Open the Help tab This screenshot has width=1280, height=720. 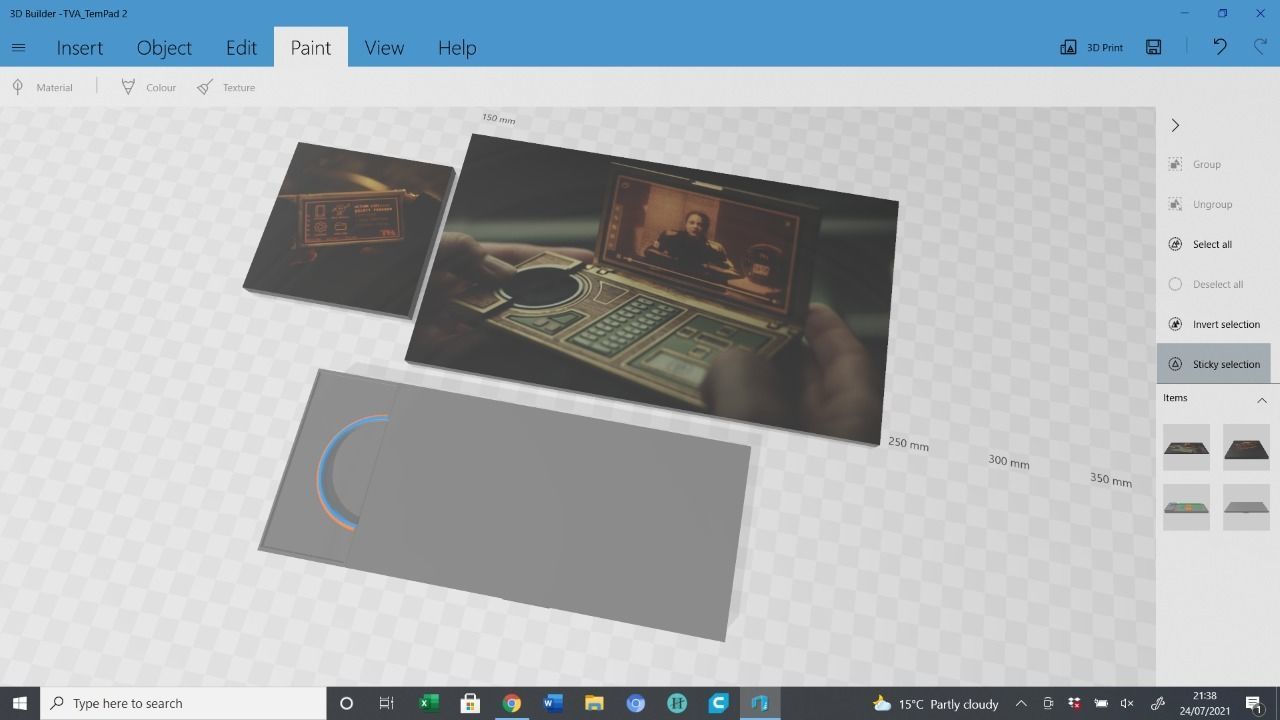(x=457, y=48)
